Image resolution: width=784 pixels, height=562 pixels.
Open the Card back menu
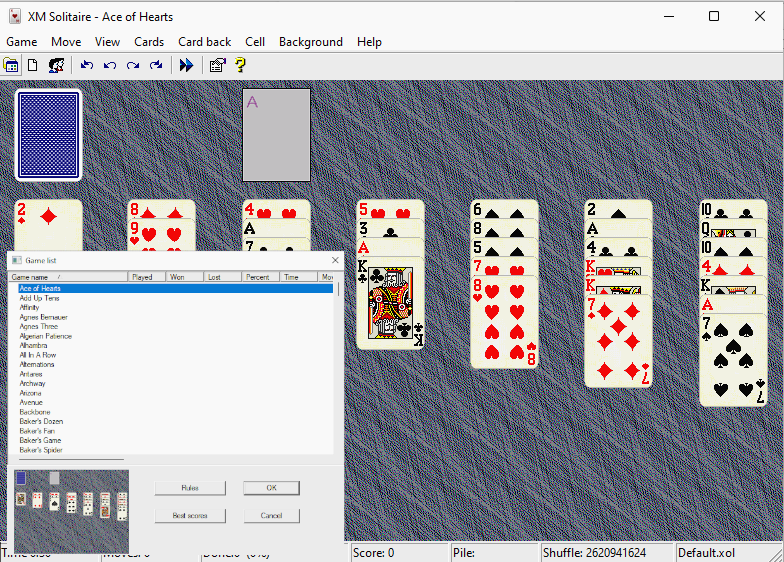[x=204, y=42]
